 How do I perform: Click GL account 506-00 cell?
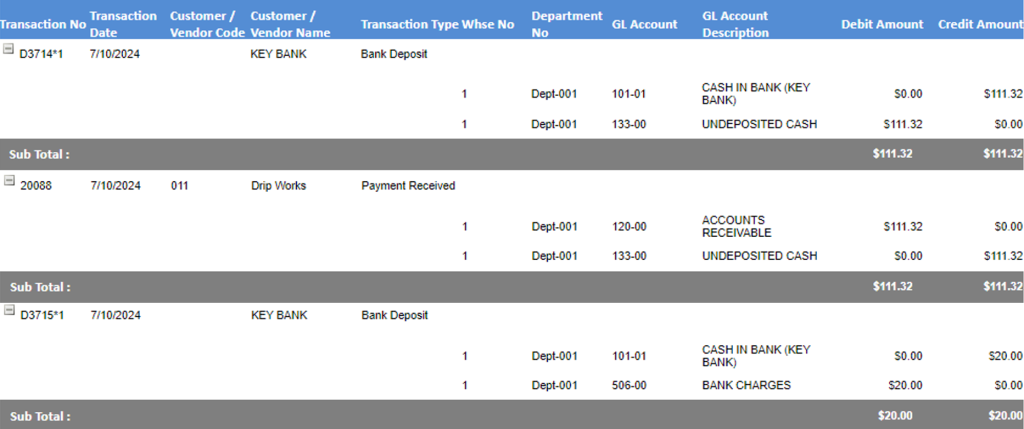pyautogui.click(x=630, y=385)
